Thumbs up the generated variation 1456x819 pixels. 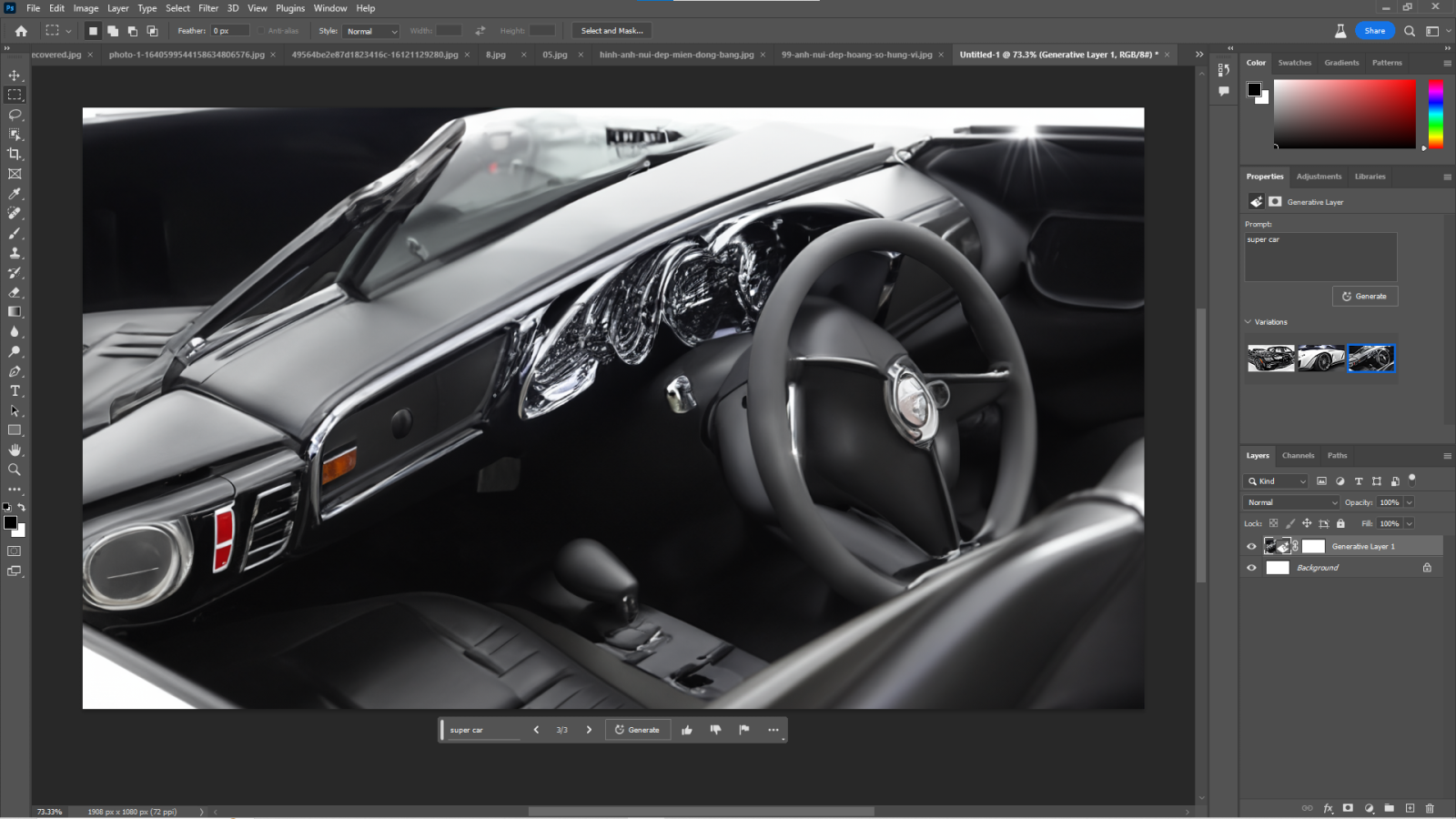(x=687, y=730)
